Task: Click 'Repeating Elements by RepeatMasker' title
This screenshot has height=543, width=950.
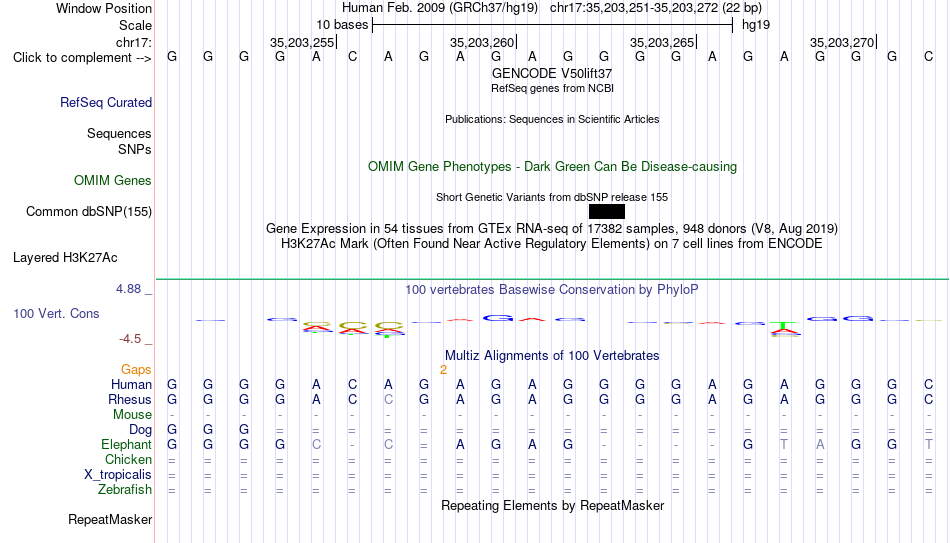Action: 552,505
